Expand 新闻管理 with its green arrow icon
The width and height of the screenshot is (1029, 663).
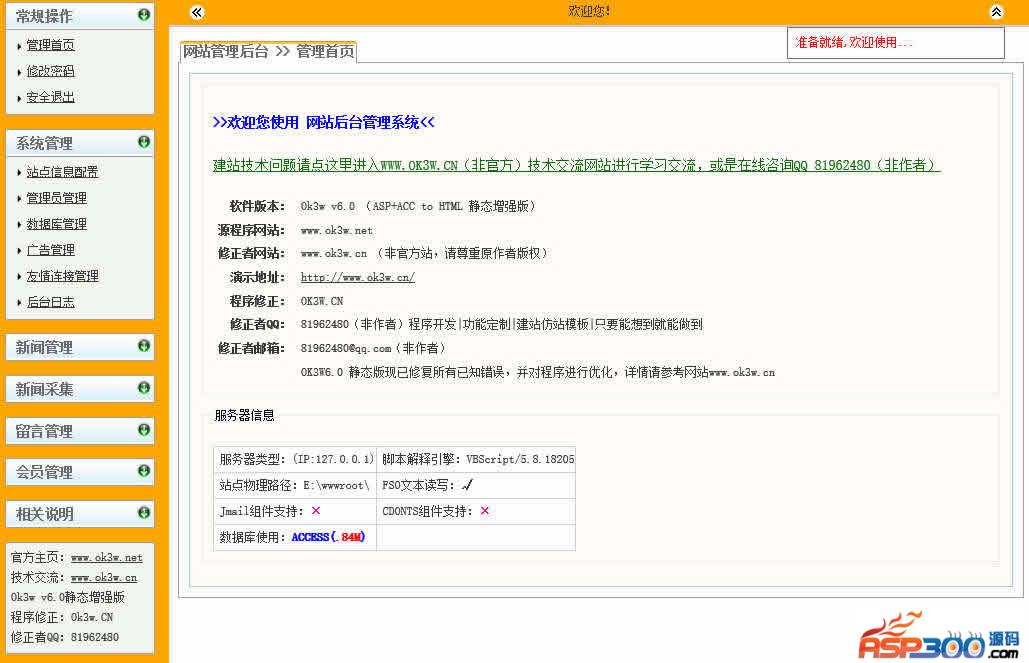click(x=144, y=346)
